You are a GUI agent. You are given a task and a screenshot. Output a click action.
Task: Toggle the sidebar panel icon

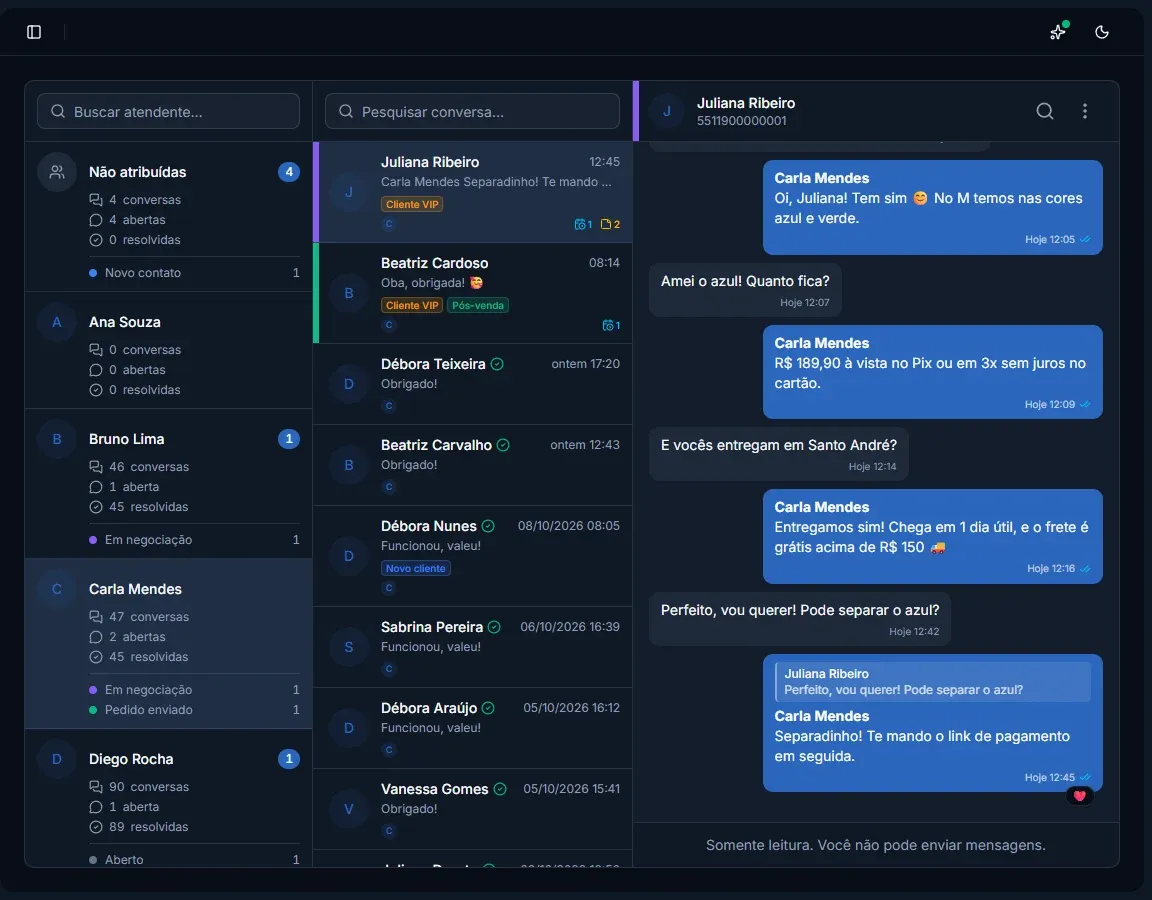pyautogui.click(x=34, y=32)
